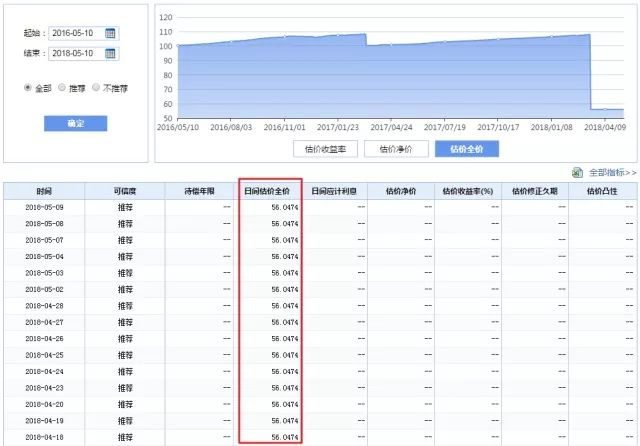
Task: Select the 2018-04-28 date cell
Action: click(x=44, y=306)
